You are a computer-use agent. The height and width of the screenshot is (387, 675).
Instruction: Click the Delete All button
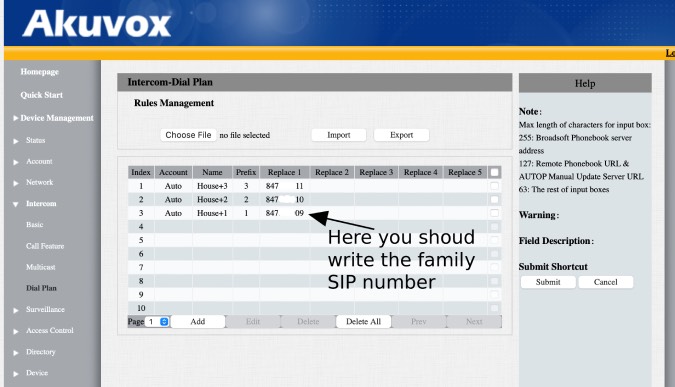pyautogui.click(x=363, y=322)
